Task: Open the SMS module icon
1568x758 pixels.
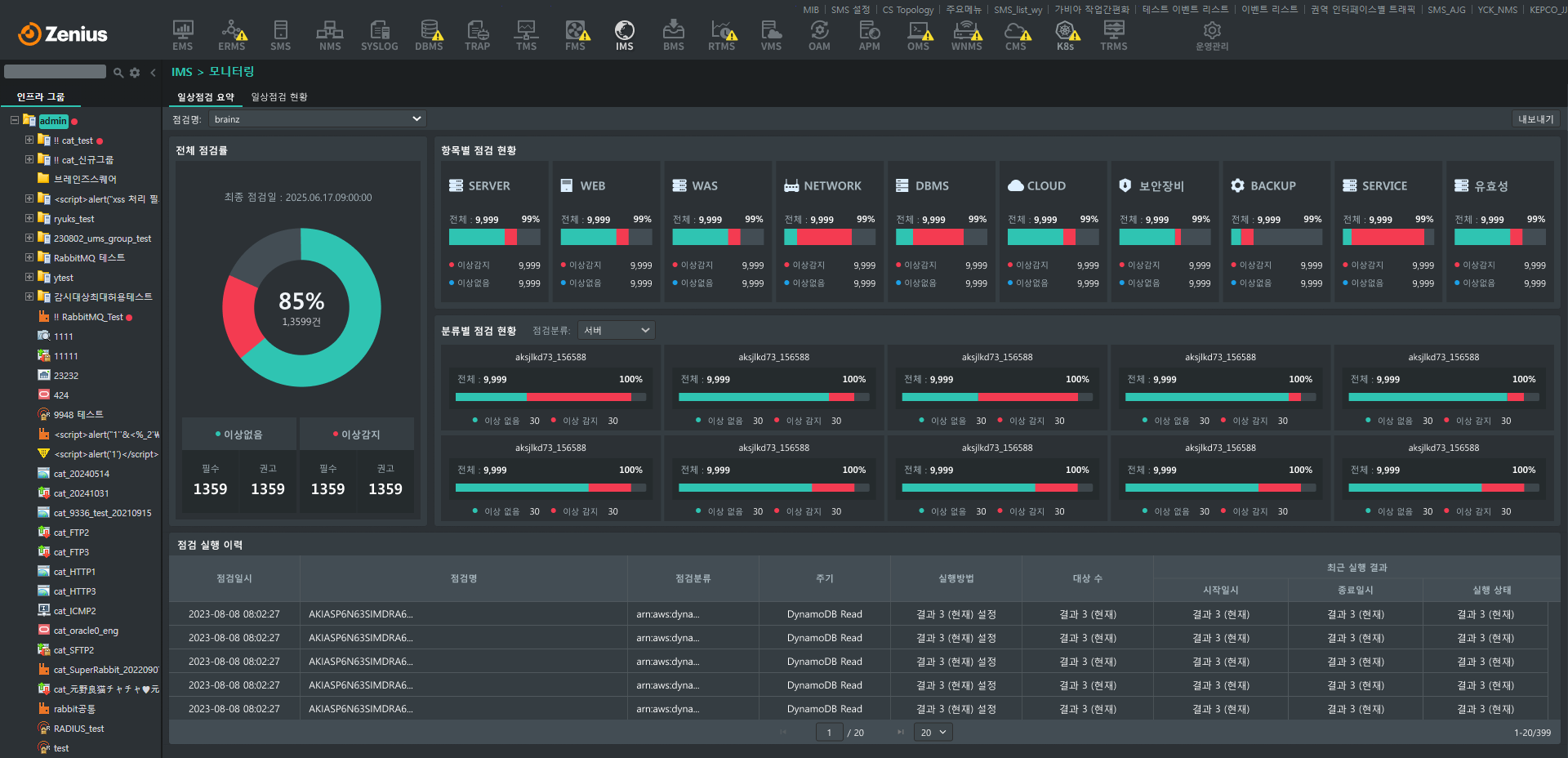Action: (281, 35)
